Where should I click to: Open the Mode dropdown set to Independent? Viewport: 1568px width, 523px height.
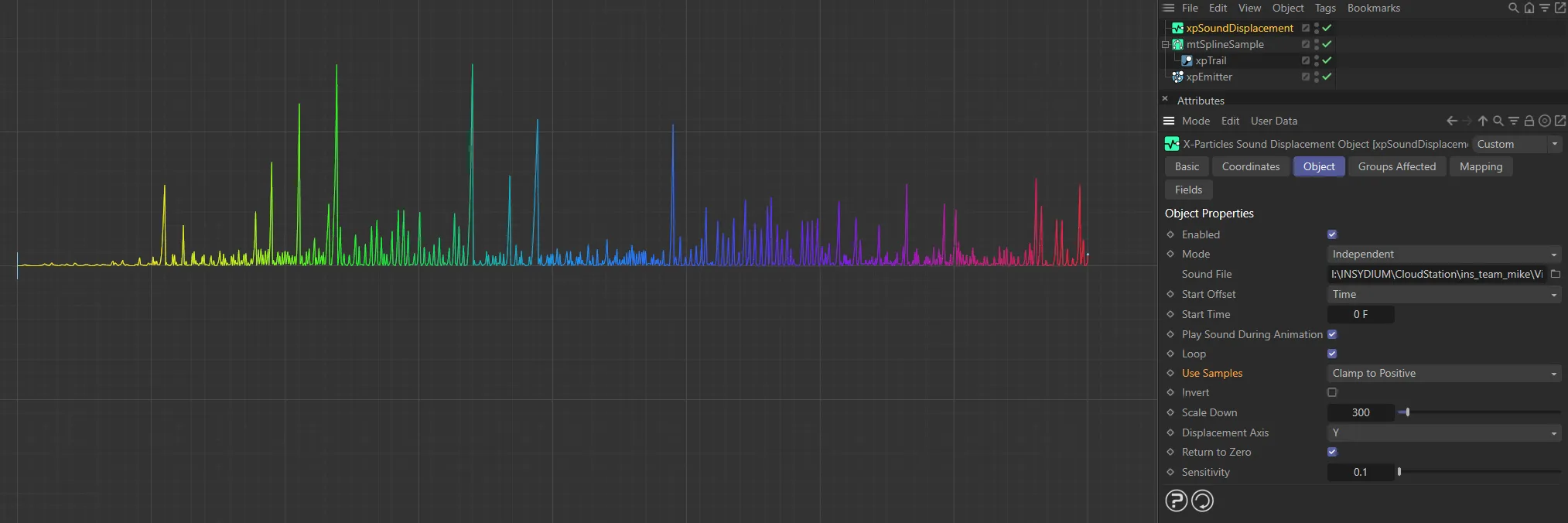[1443, 254]
